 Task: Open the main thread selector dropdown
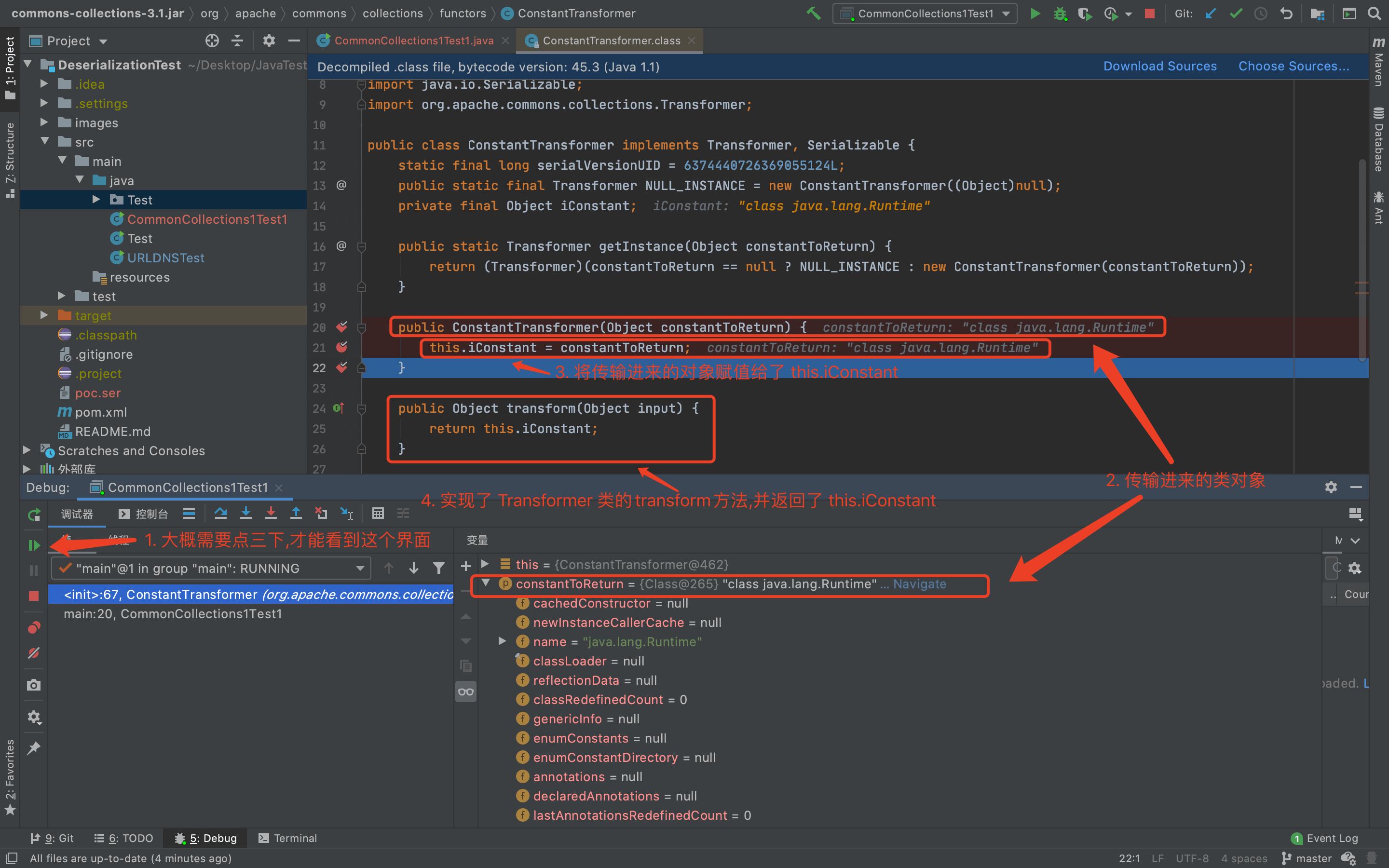point(211,569)
